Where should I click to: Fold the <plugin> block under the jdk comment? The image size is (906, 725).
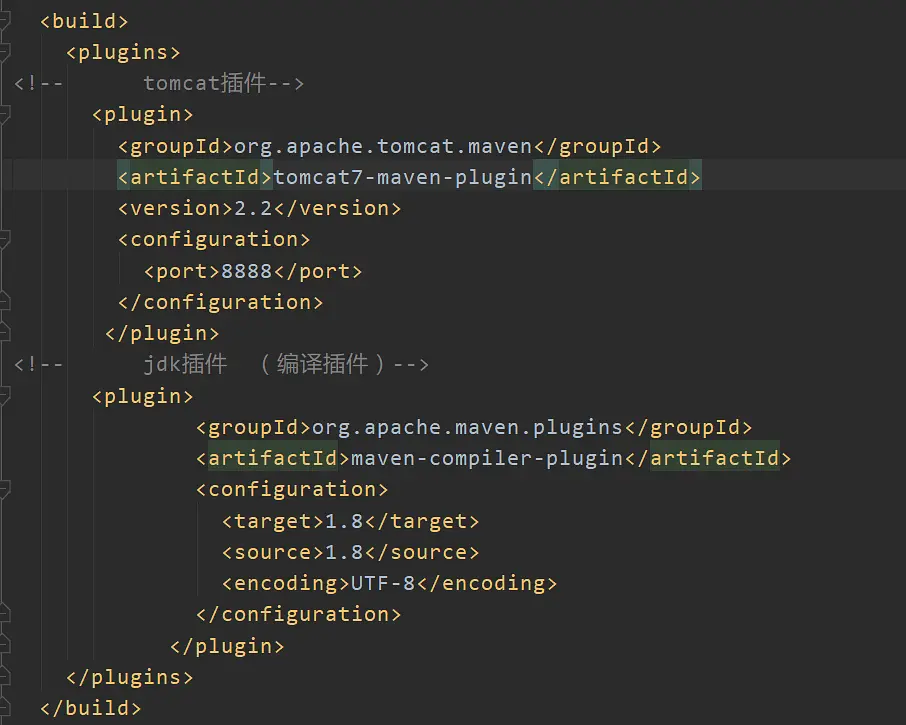coord(4,396)
